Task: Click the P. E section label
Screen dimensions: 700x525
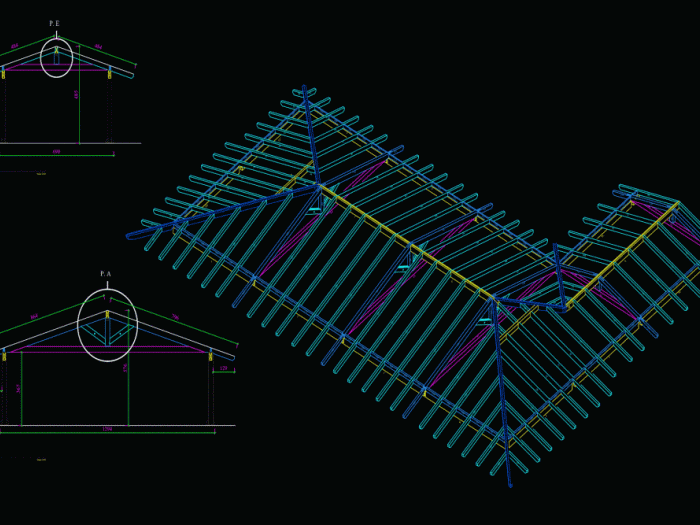Action: (x=54, y=24)
